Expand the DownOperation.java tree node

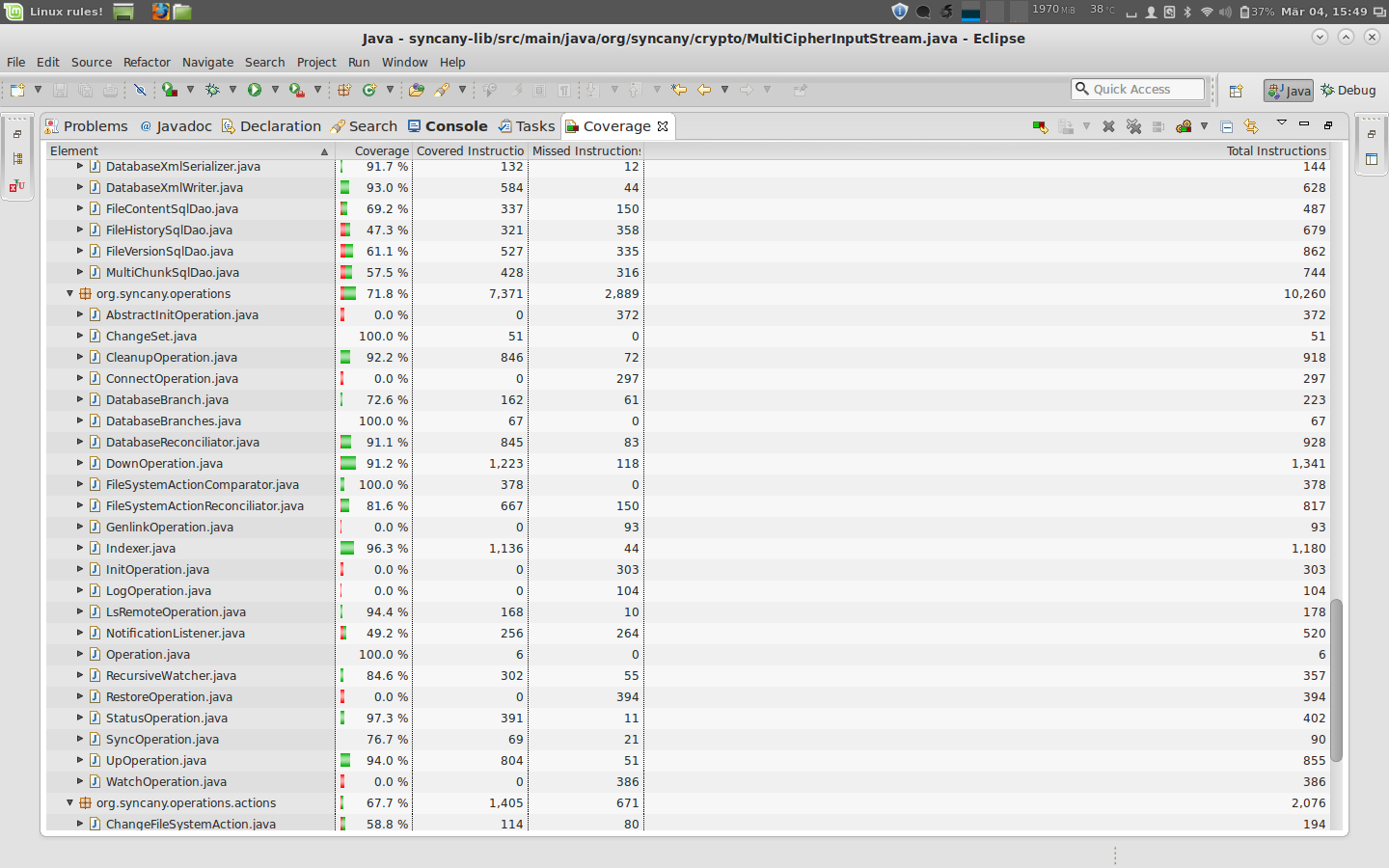point(80,464)
